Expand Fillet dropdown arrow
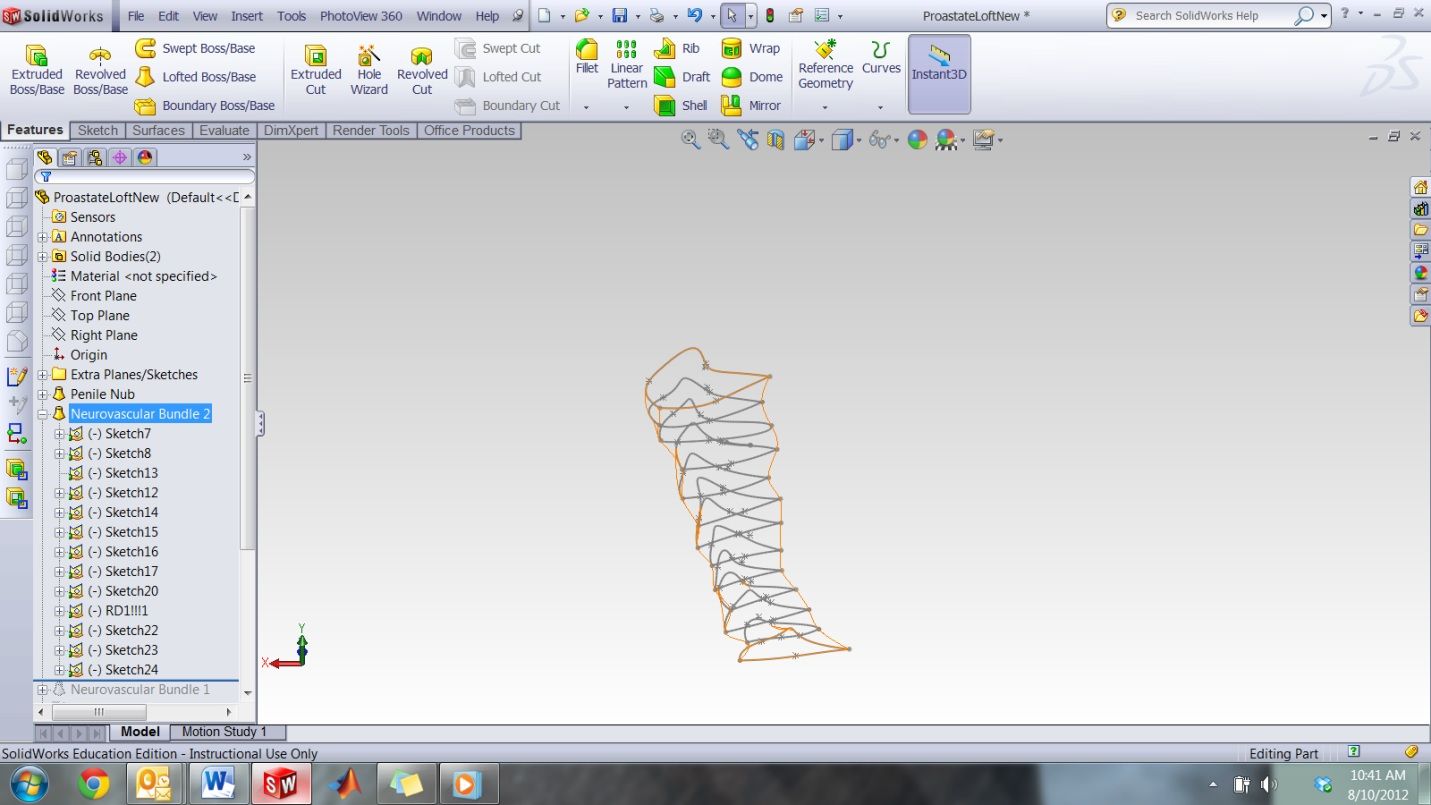This screenshot has height=805, width=1431. click(587, 107)
